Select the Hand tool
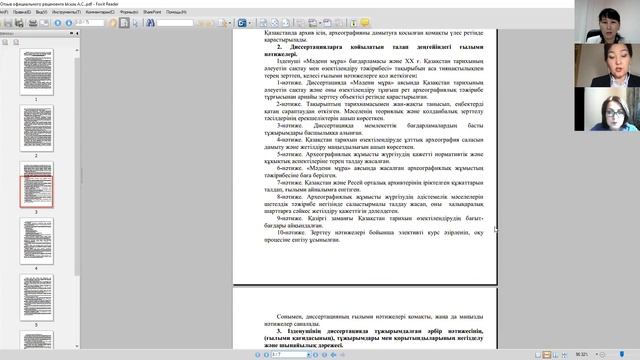 (113, 23)
